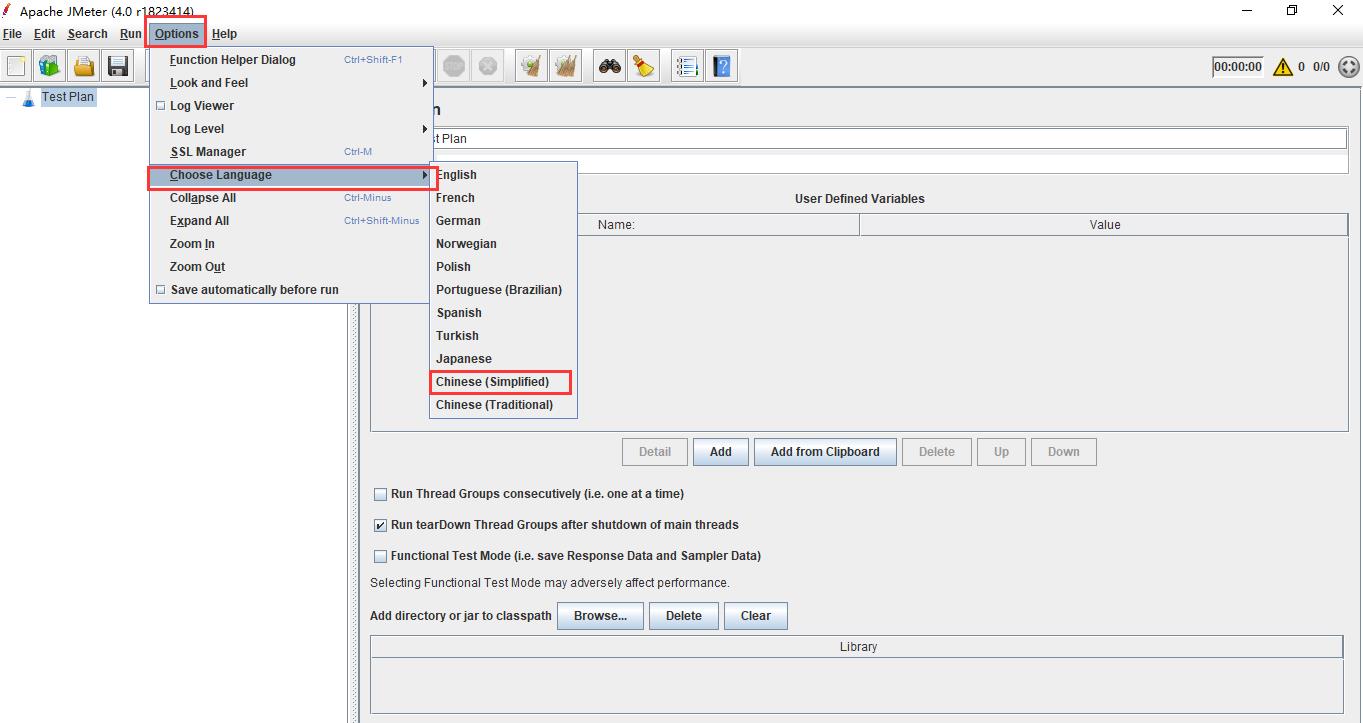Click the Up button

[1001, 452]
